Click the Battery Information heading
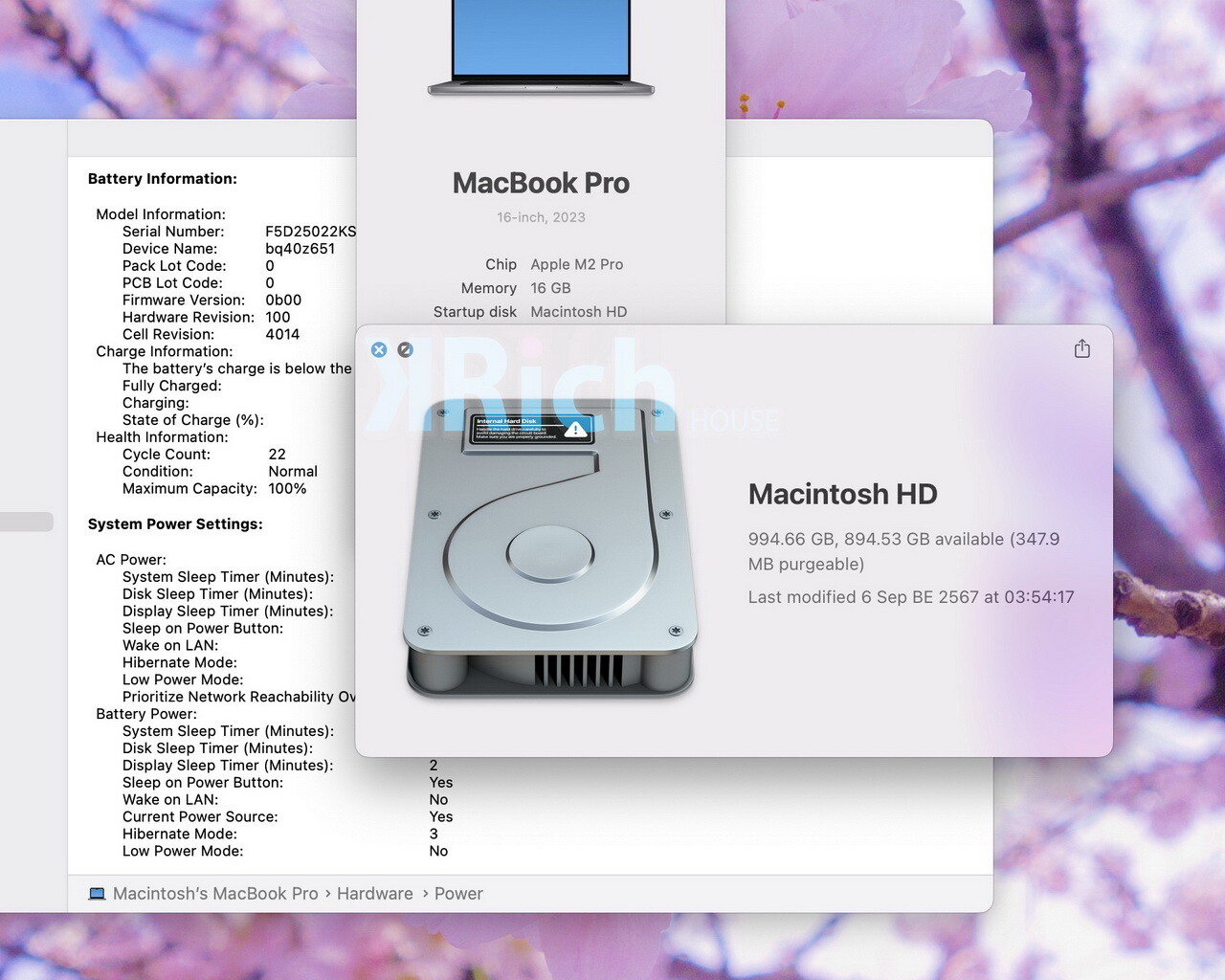 click(x=163, y=179)
